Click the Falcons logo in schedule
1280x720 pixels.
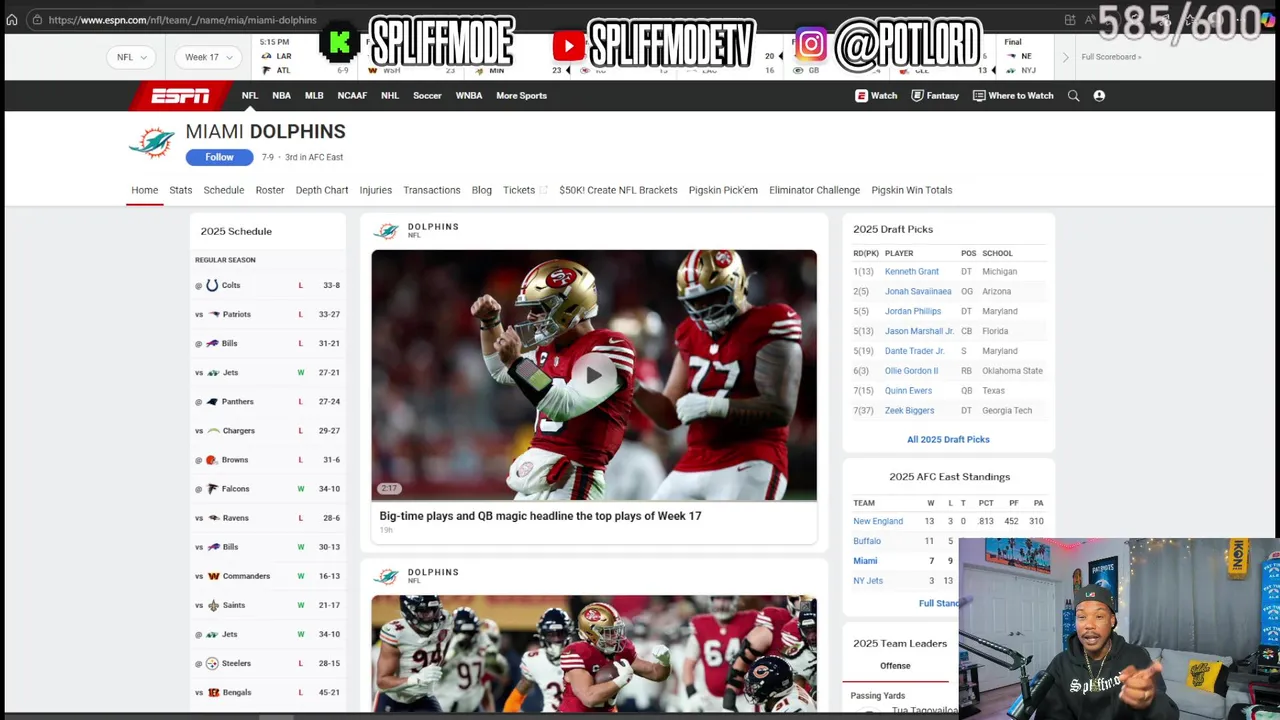coord(212,489)
